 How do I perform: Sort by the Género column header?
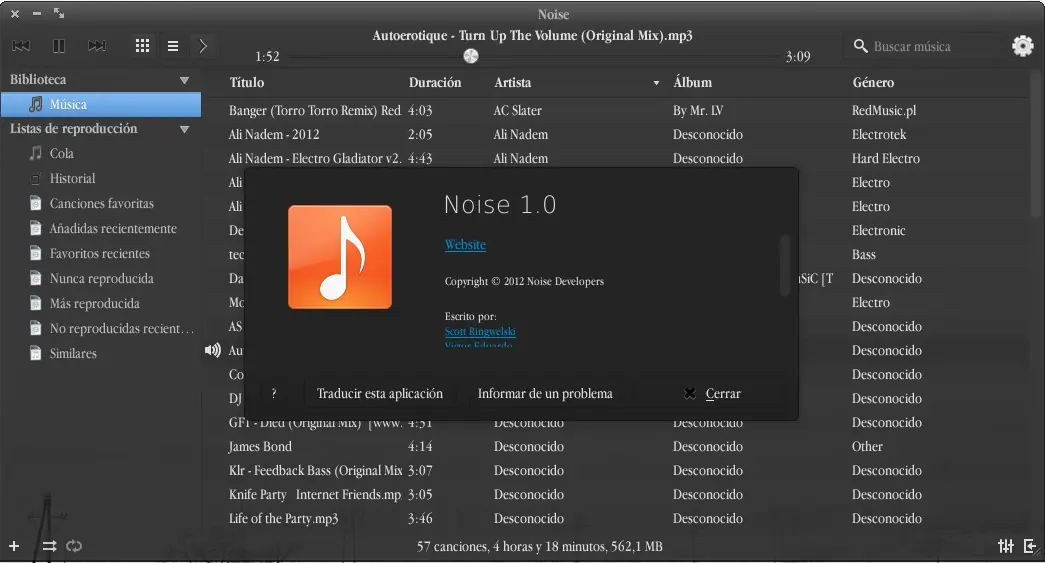click(x=873, y=83)
